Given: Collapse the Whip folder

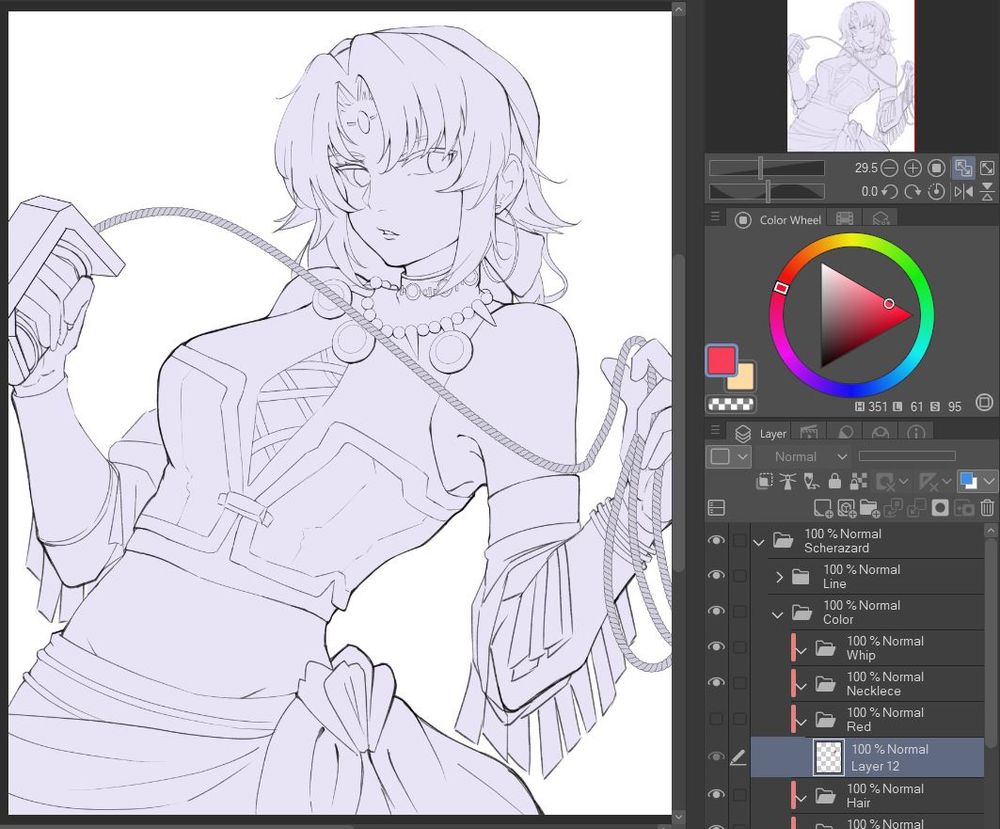Looking at the screenshot, I should pos(802,650).
